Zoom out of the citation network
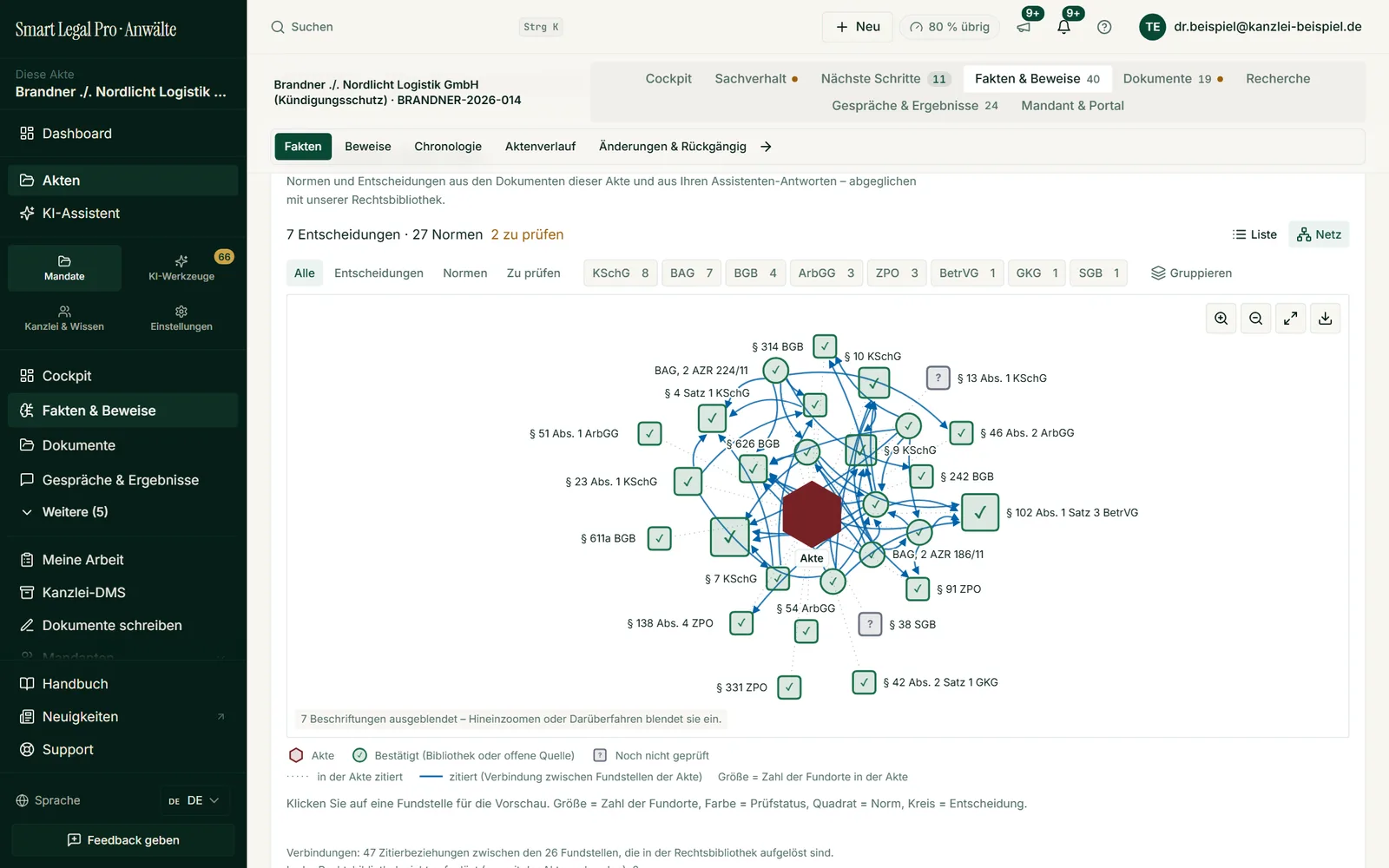 pyautogui.click(x=1256, y=319)
